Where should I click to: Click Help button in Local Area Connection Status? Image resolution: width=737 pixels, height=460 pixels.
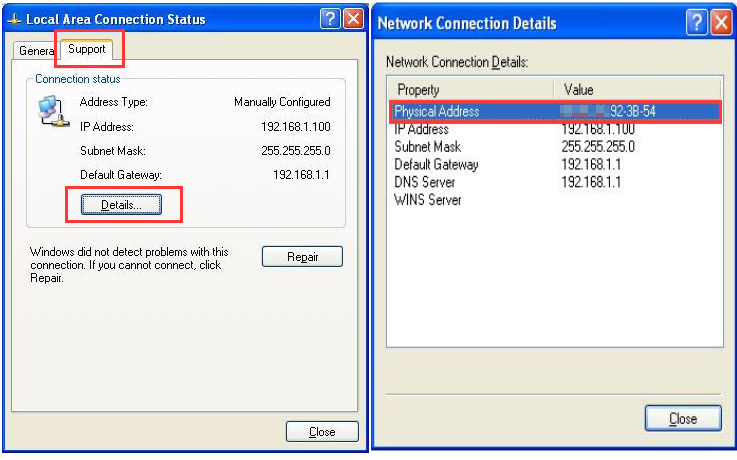[x=330, y=19]
